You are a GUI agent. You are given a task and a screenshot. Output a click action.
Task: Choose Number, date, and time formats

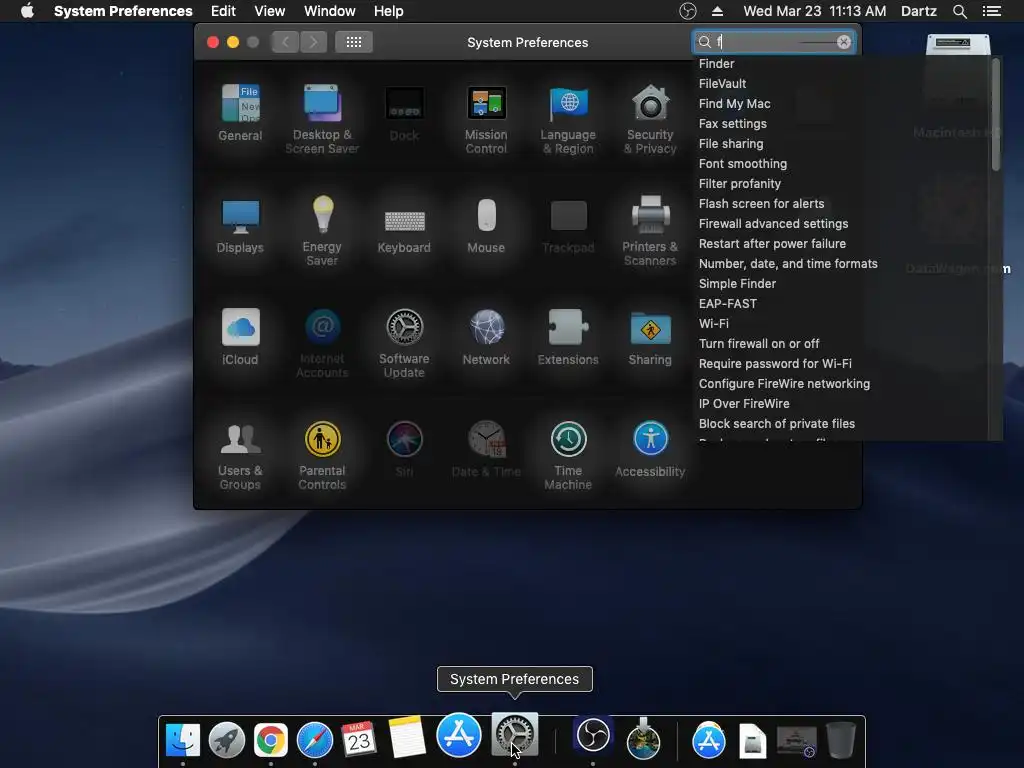click(x=788, y=263)
